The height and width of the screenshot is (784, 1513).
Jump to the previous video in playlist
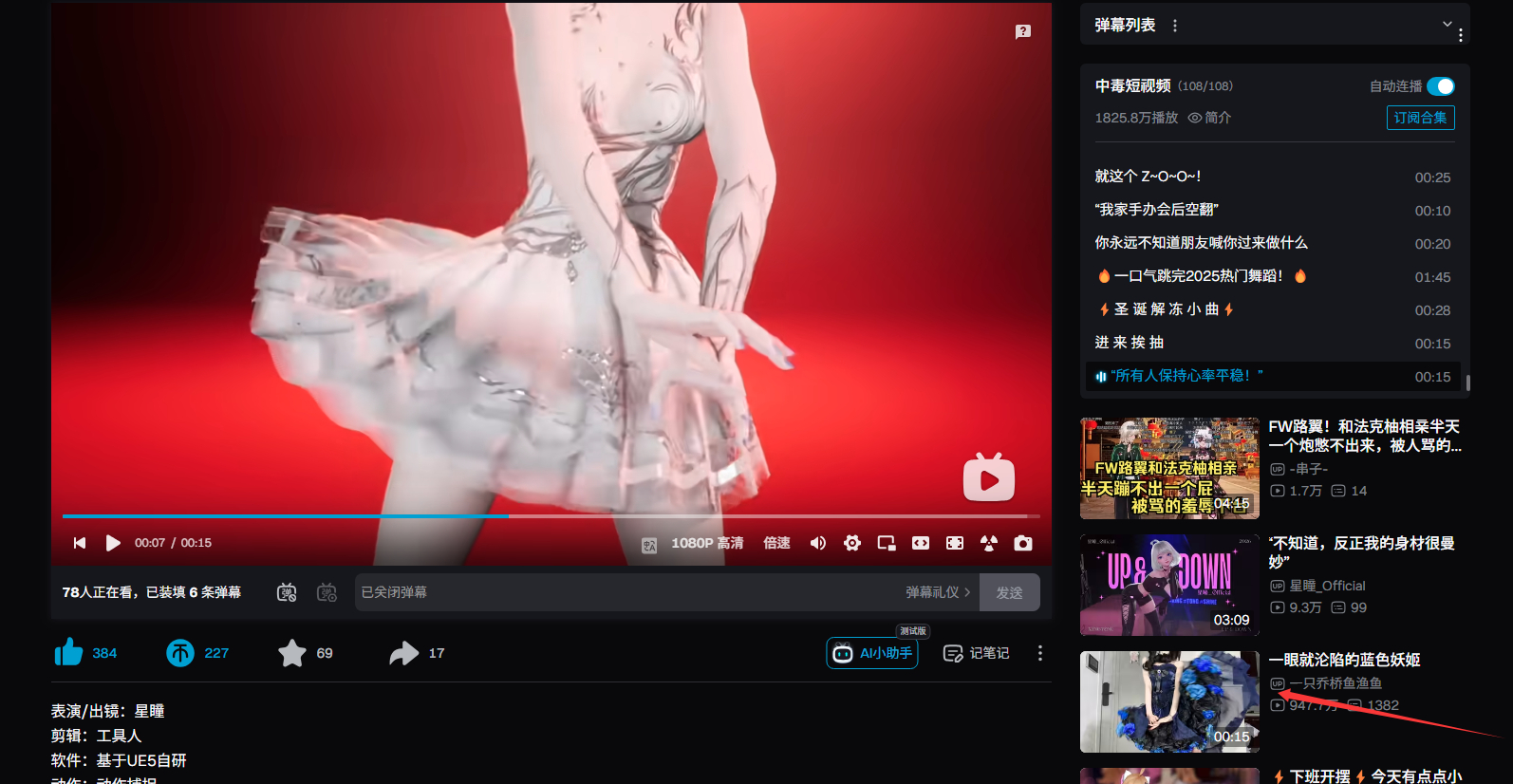[x=80, y=543]
